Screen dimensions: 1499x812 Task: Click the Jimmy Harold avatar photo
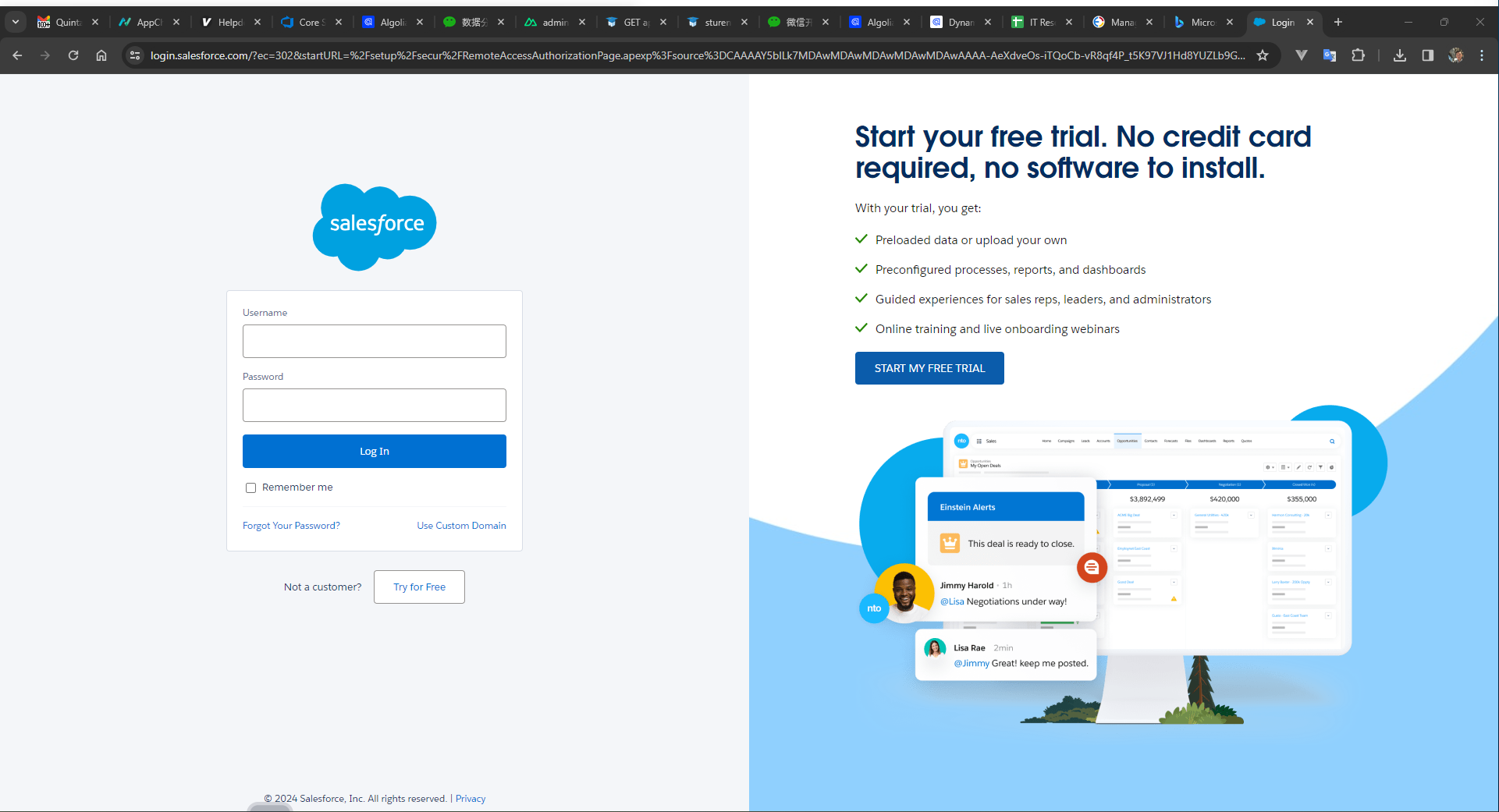click(904, 593)
